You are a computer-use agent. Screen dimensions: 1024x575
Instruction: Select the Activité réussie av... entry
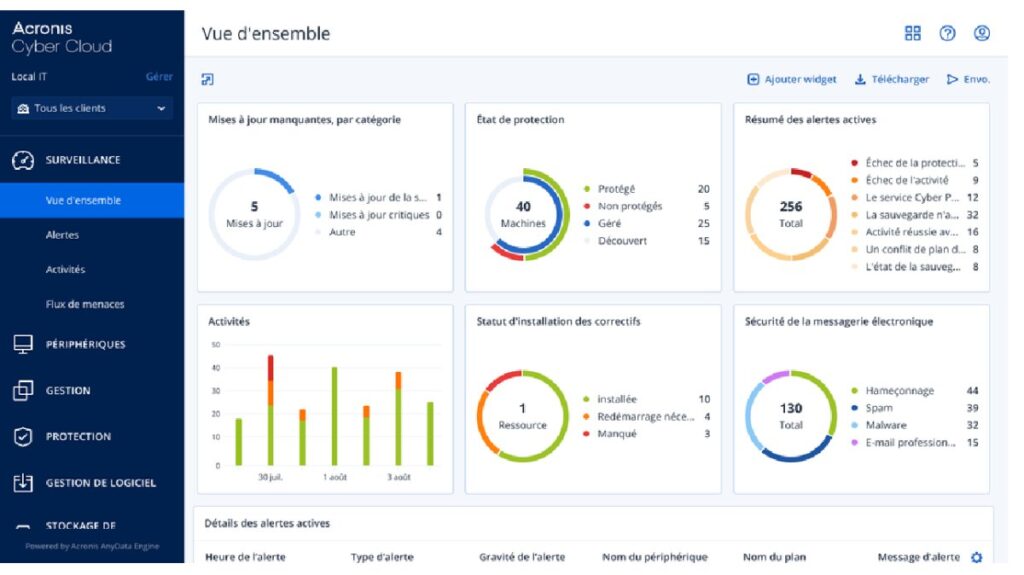click(x=914, y=232)
